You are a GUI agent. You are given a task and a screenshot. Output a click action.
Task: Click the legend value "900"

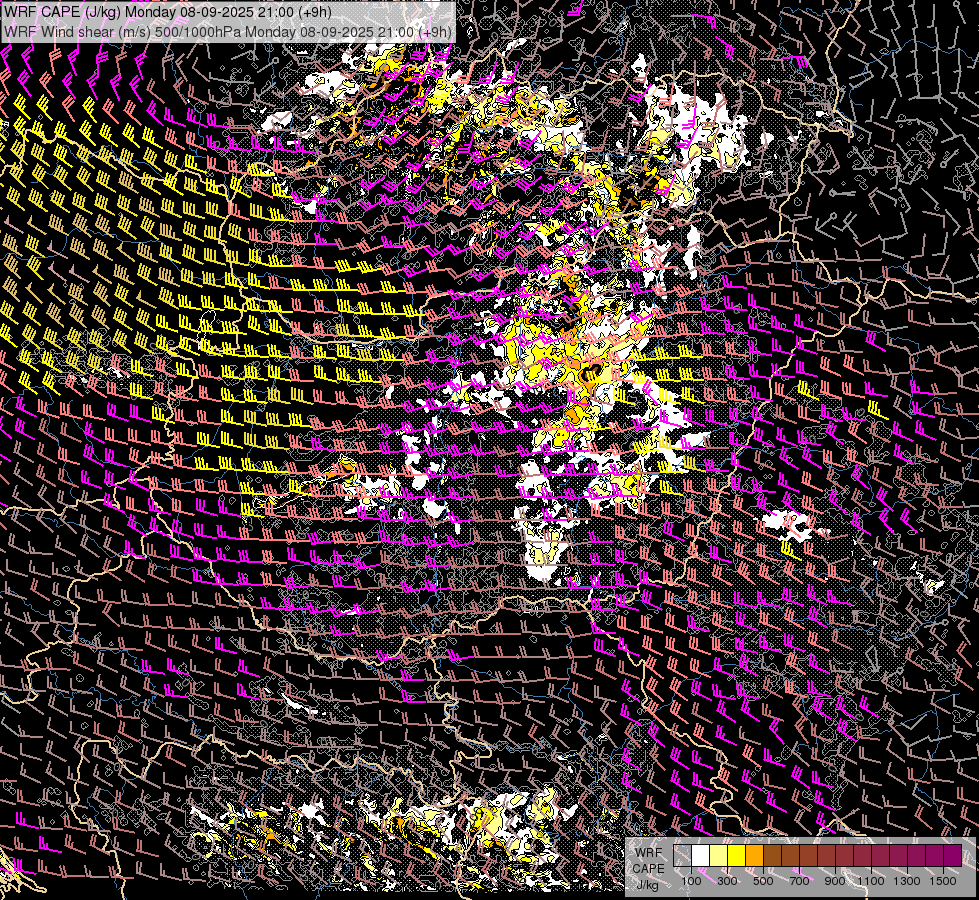point(835,881)
